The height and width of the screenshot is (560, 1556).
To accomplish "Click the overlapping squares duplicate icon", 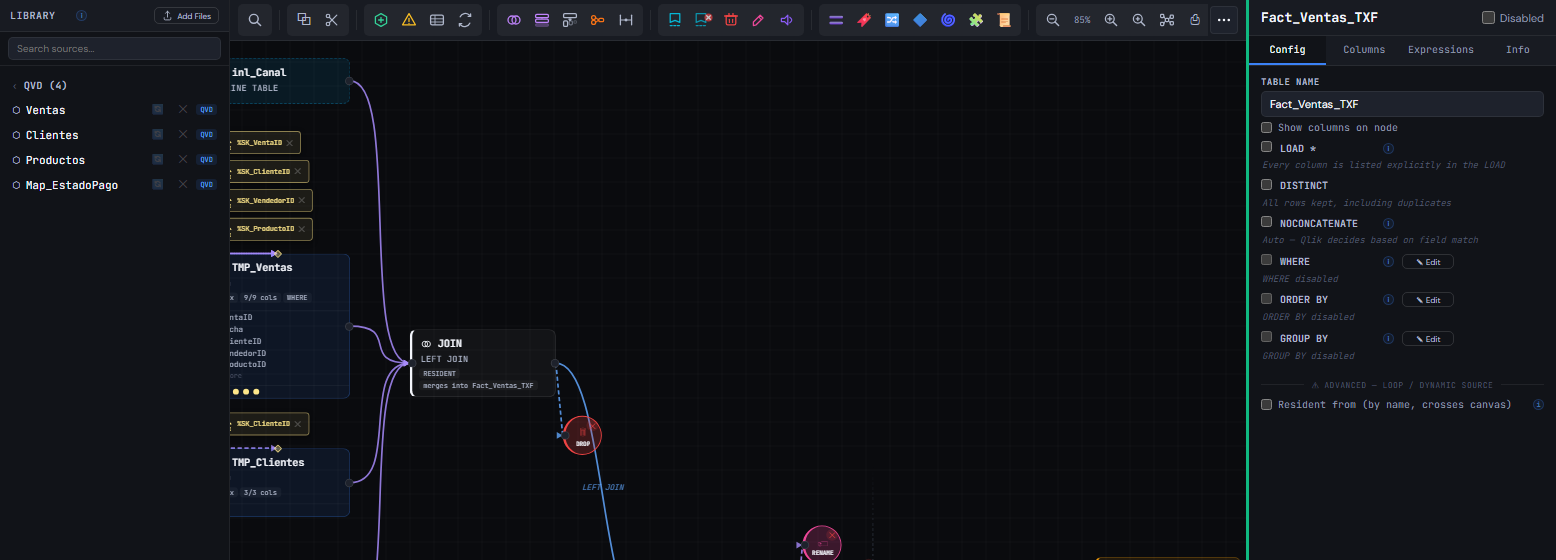I will pyautogui.click(x=304, y=20).
